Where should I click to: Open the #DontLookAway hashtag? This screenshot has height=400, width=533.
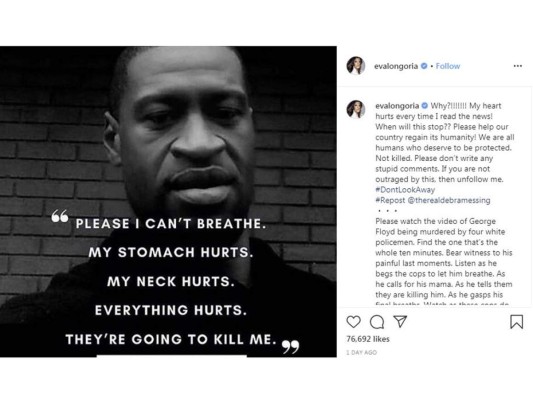click(x=405, y=190)
